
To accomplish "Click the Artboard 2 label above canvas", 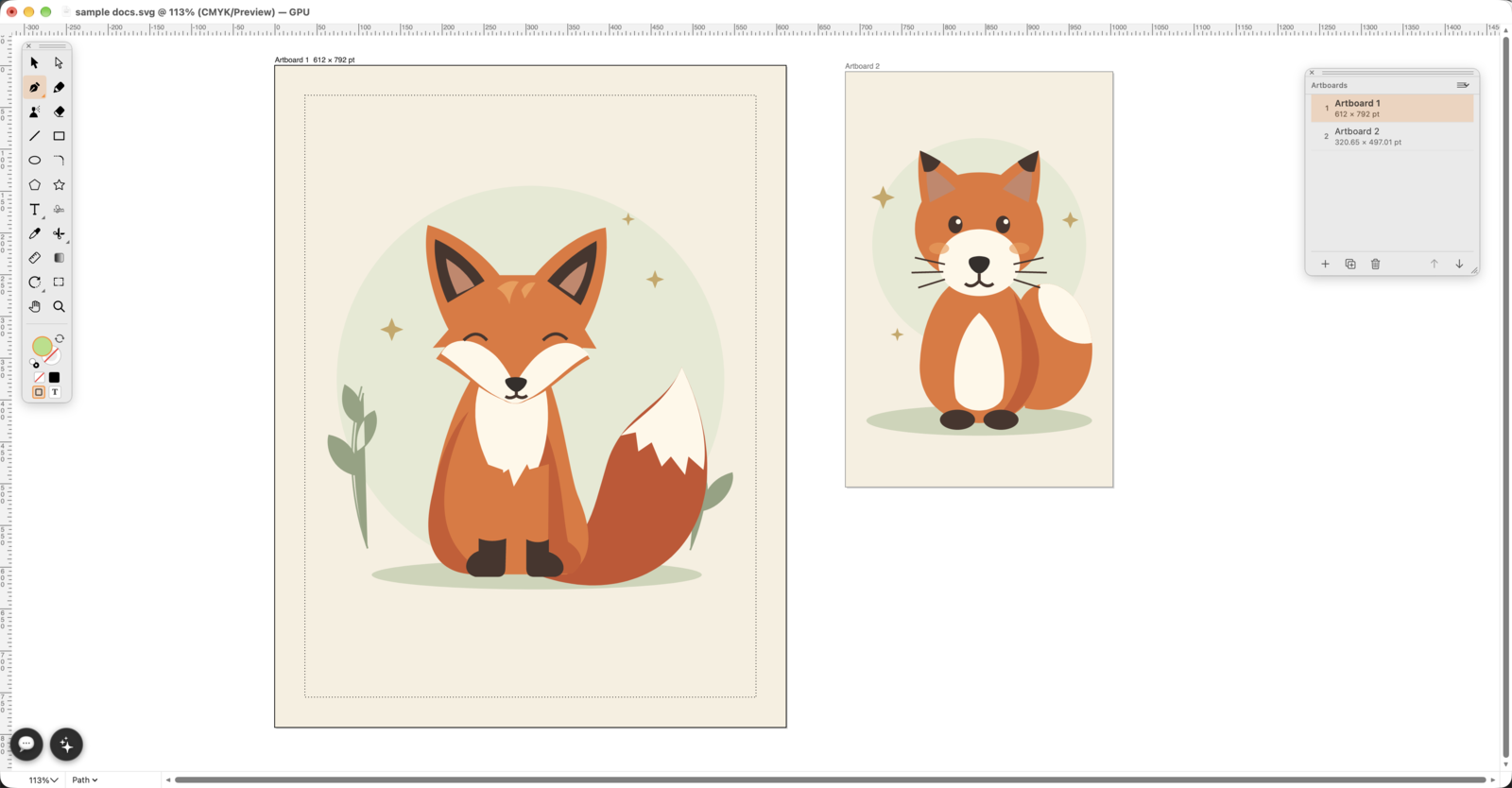I will (862, 66).
